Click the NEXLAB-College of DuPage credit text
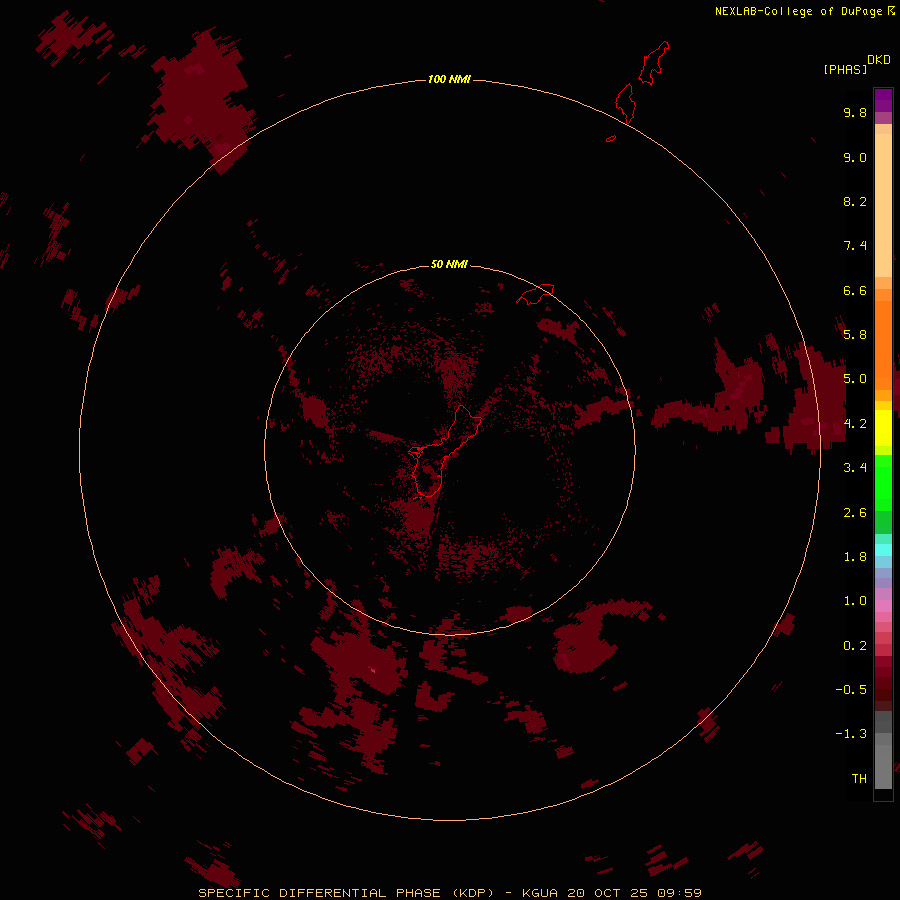The width and height of the screenshot is (900, 900). (804, 11)
